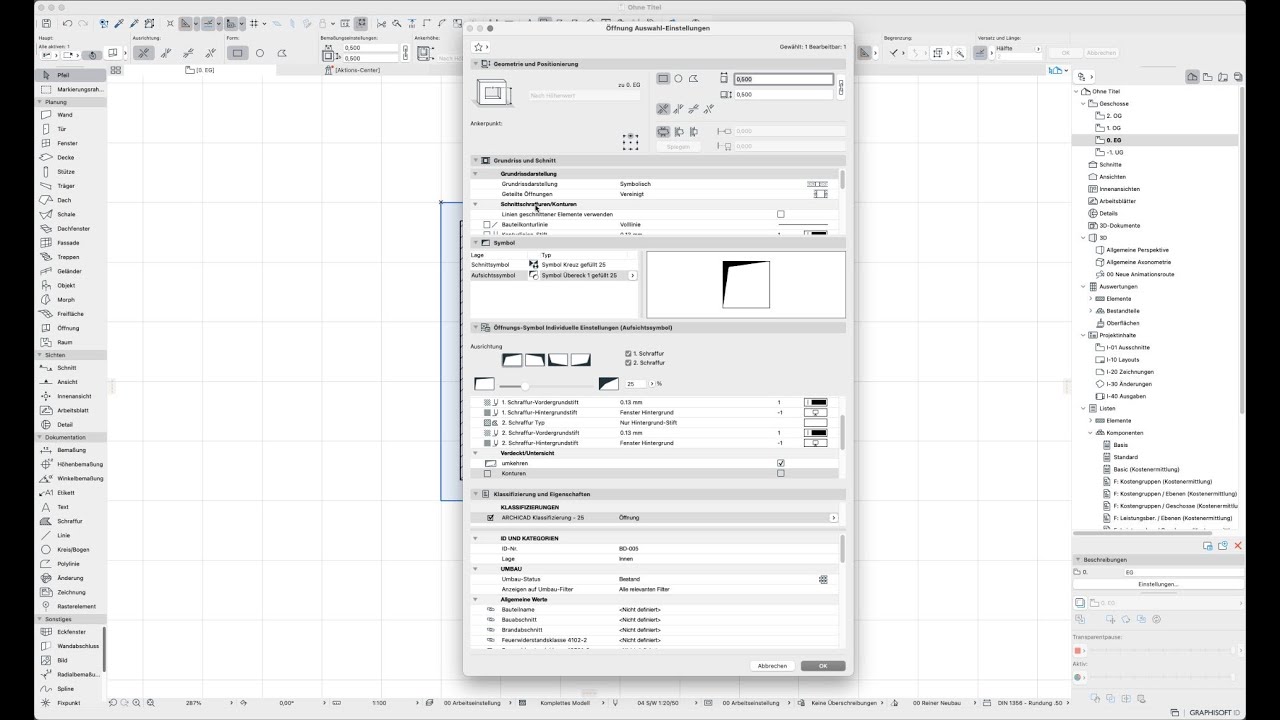Click the symbol fill percent field 25
This screenshot has height=720, width=1280.
[x=635, y=383]
